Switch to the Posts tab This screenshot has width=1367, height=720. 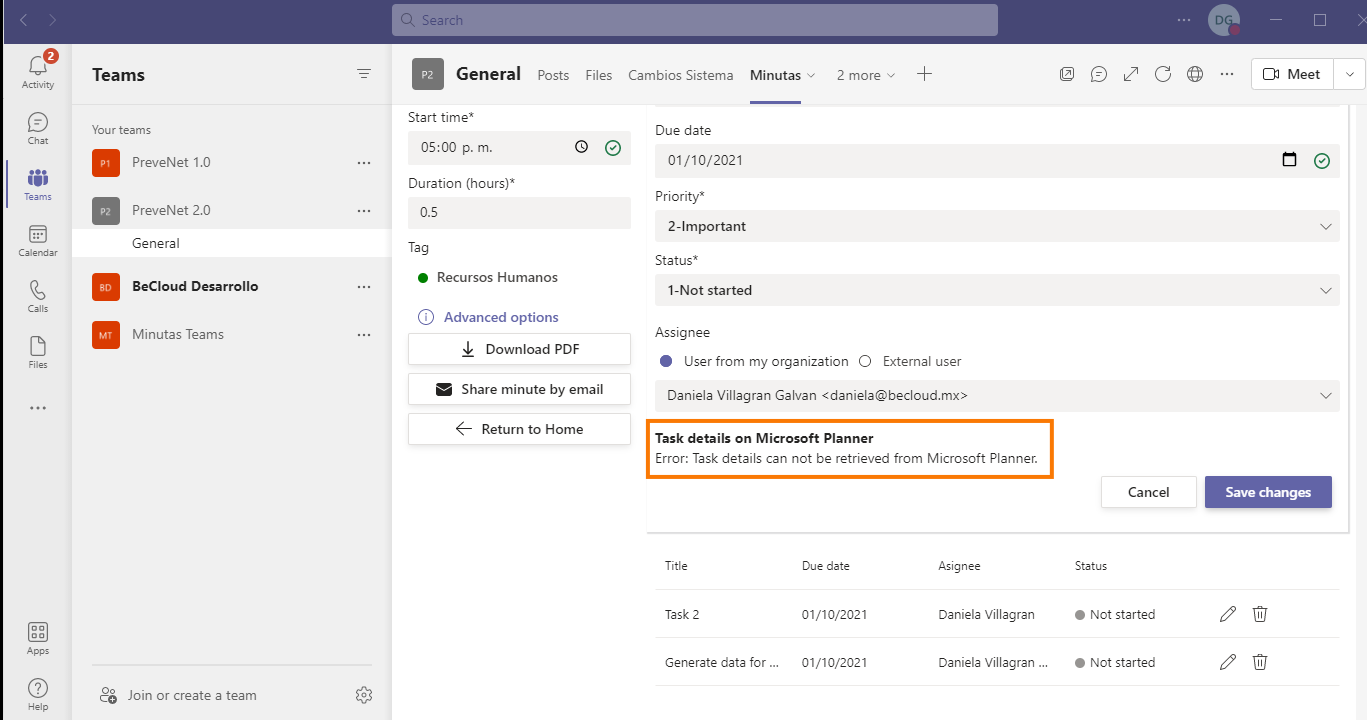pos(553,75)
